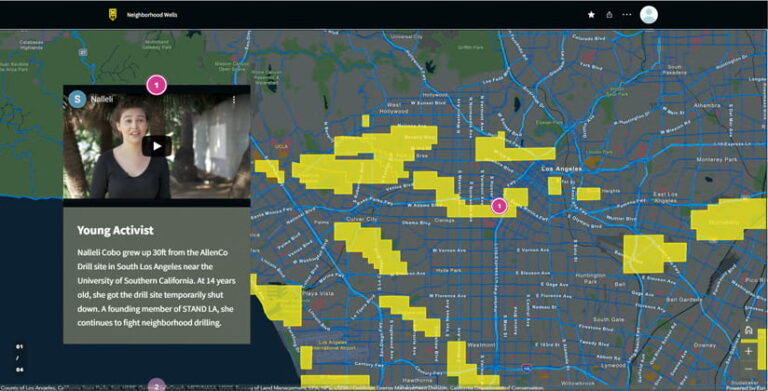Click pink map marker 1 near USC
The height and width of the screenshot is (391, 768).
pos(499,206)
